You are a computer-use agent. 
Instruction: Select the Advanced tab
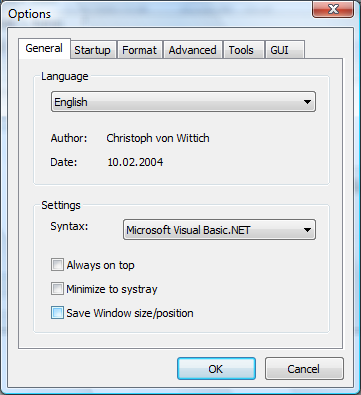193,50
